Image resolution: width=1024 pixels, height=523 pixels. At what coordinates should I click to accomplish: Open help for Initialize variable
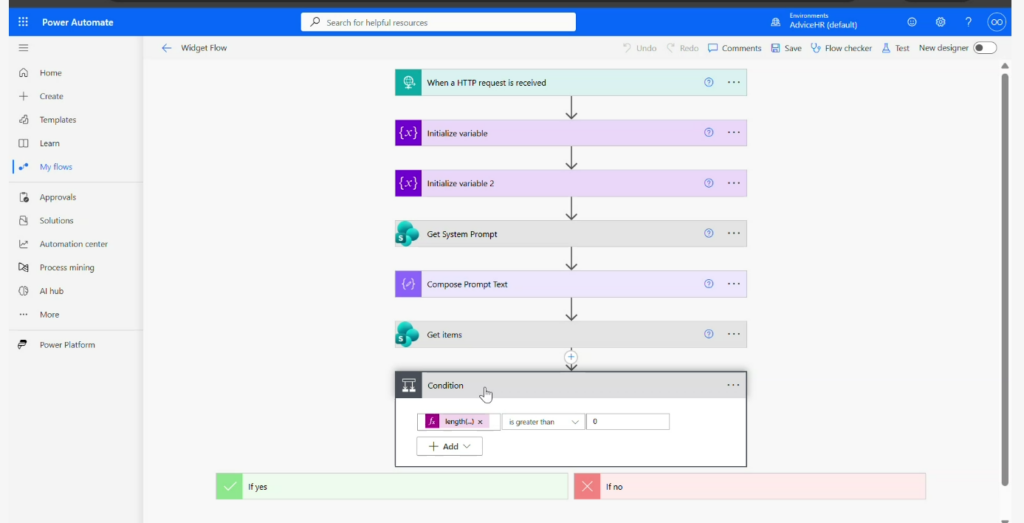click(x=709, y=133)
